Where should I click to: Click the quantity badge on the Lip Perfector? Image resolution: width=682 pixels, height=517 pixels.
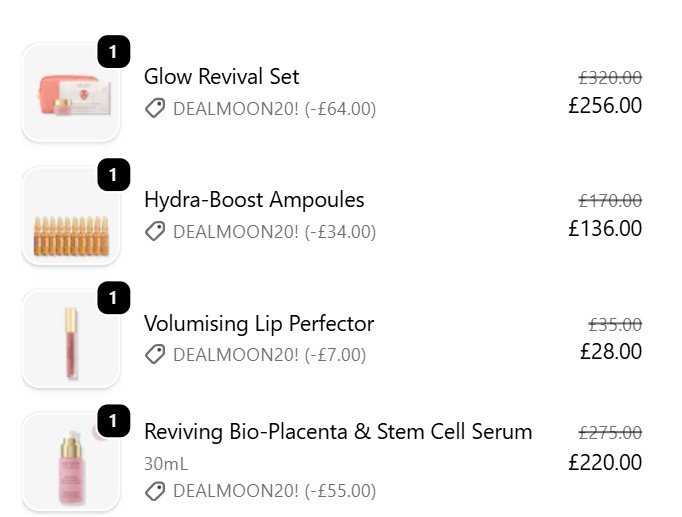[x=114, y=298]
